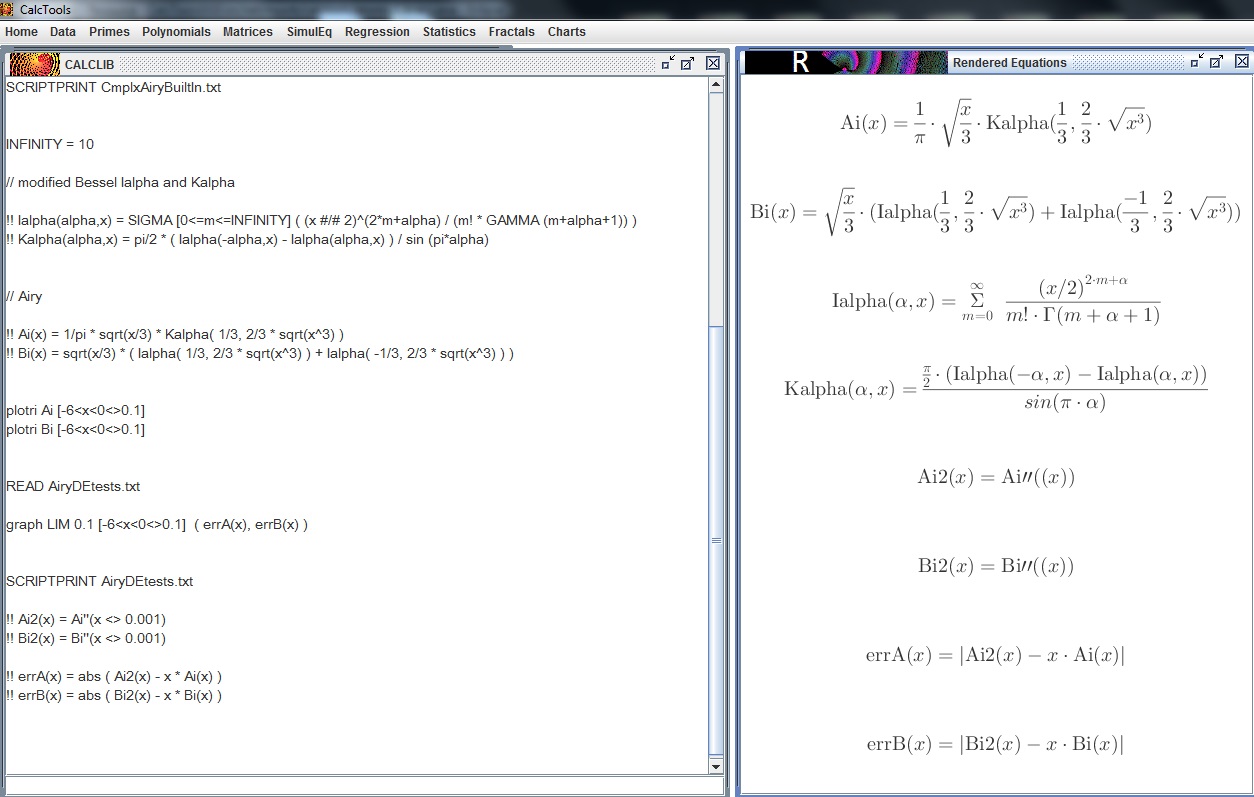The width and height of the screenshot is (1254, 797).
Task: Close the CALCLIB internal frame
Action: coord(713,63)
